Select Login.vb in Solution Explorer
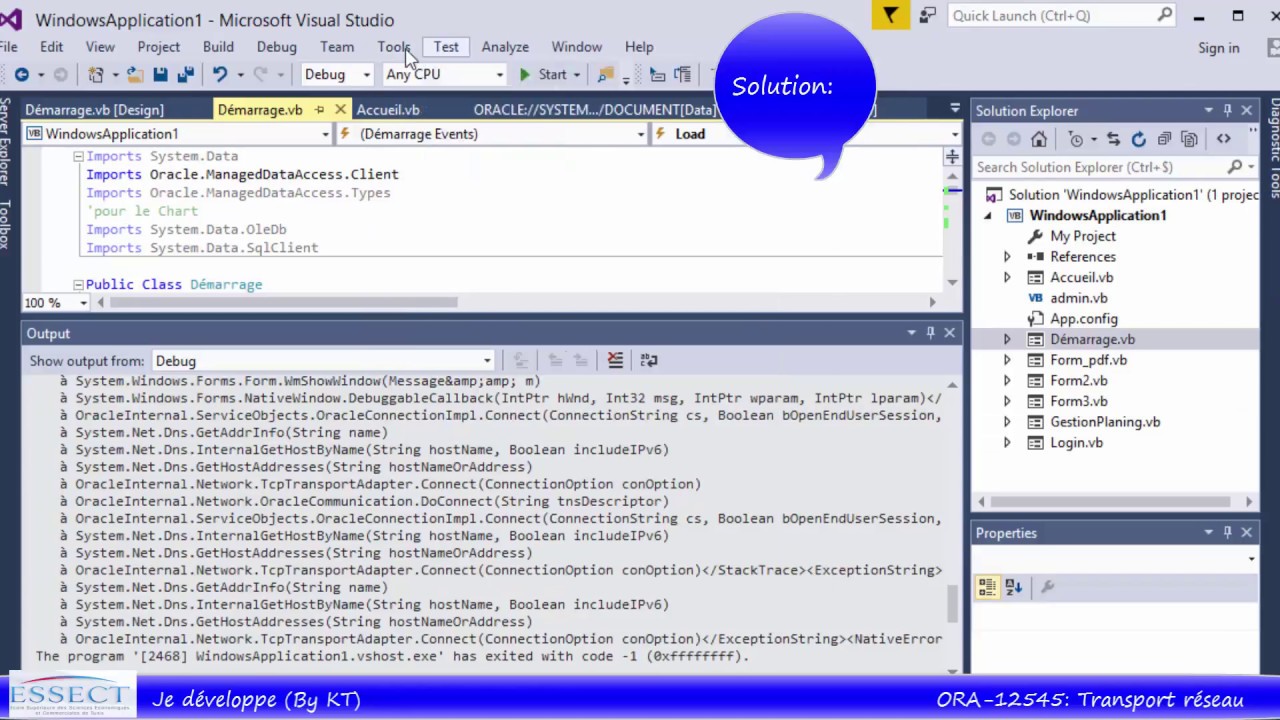This screenshot has width=1280, height=720. 1076,443
